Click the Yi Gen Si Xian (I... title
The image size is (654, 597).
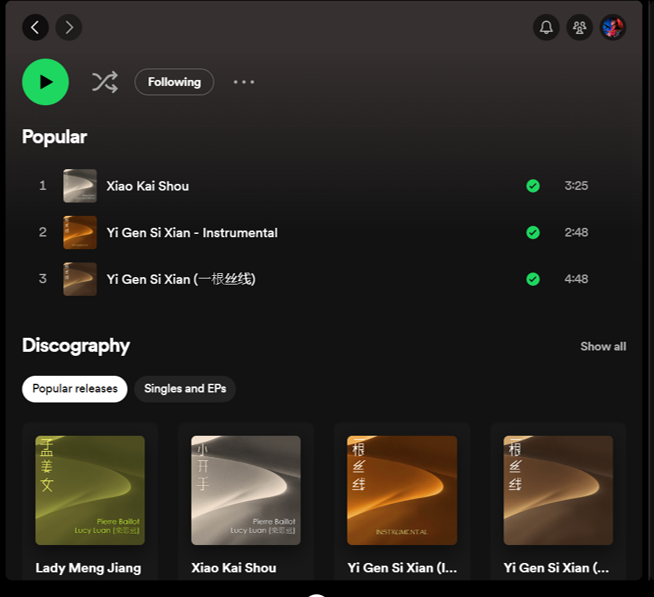point(402,568)
